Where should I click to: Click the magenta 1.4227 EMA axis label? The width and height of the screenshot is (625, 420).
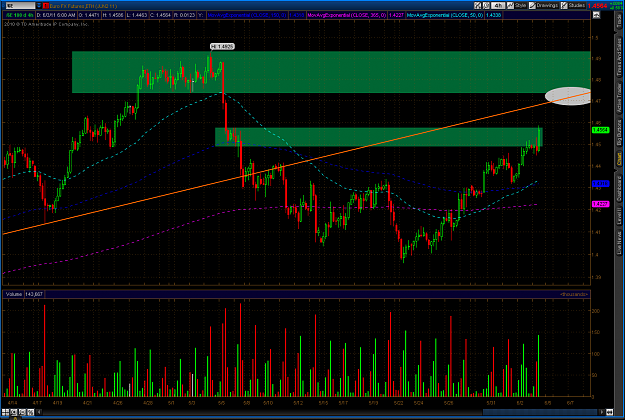pos(600,204)
